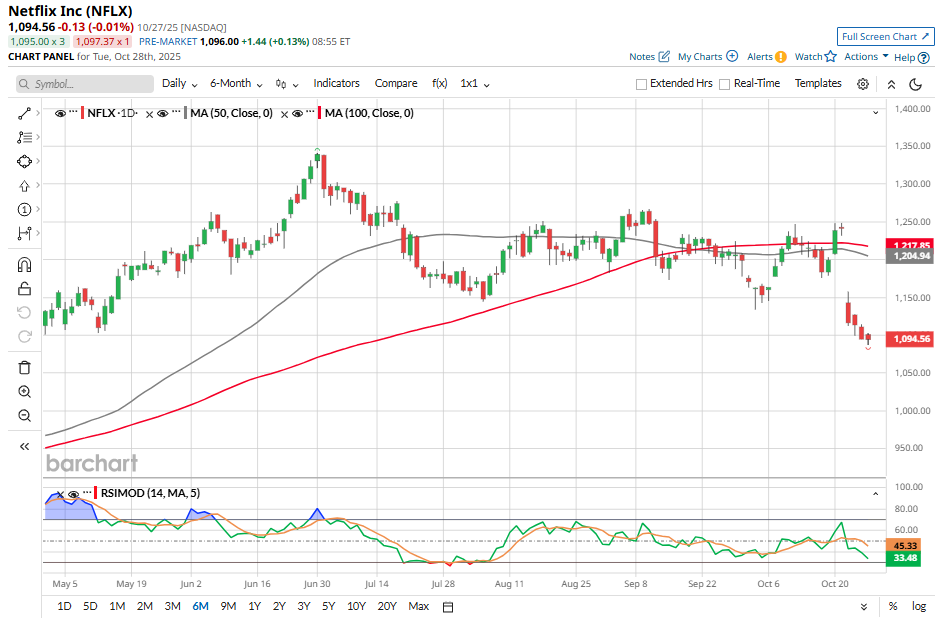941x631 pixels.
Task: Zoom out using the magnifier minus icon
Action: 25,416
